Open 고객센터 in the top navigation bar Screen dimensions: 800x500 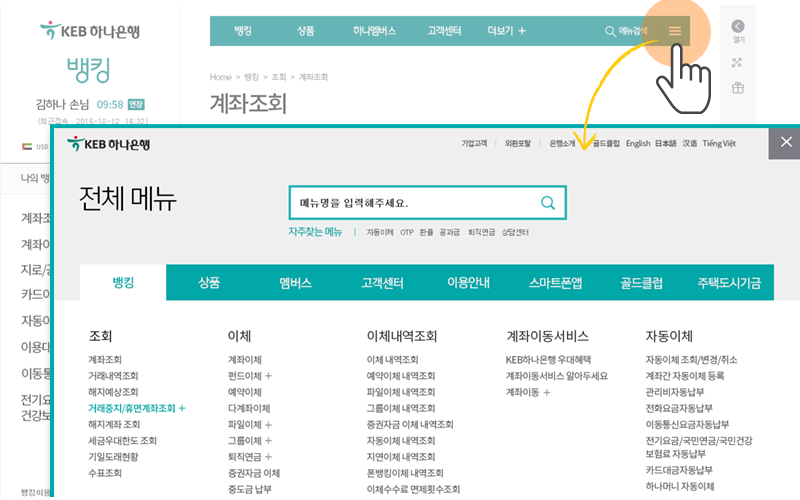tap(444, 31)
